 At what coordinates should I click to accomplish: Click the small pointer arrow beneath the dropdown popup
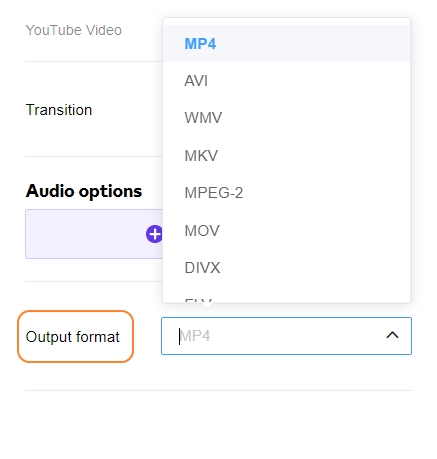point(207,305)
